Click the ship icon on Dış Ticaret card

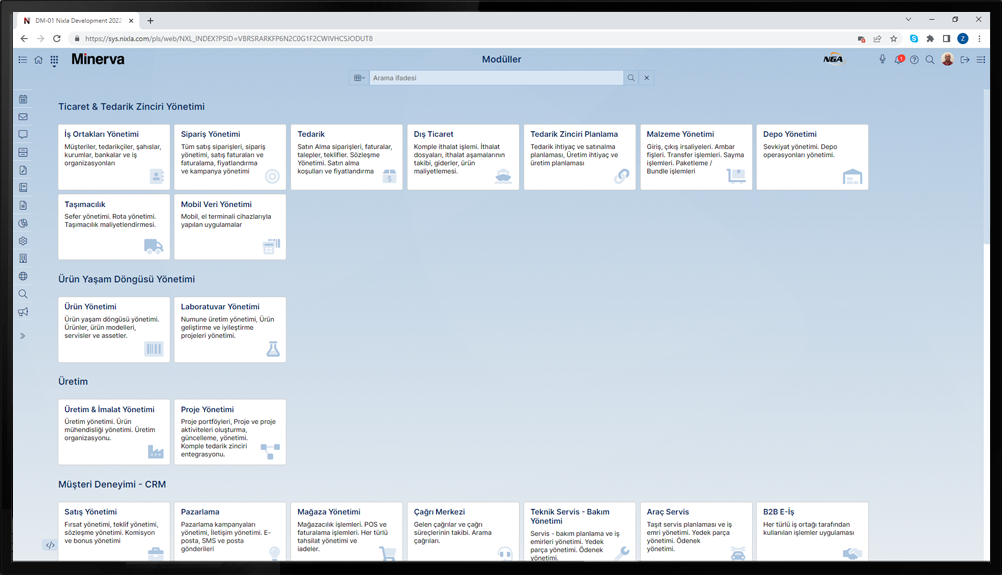pyautogui.click(x=504, y=177)
